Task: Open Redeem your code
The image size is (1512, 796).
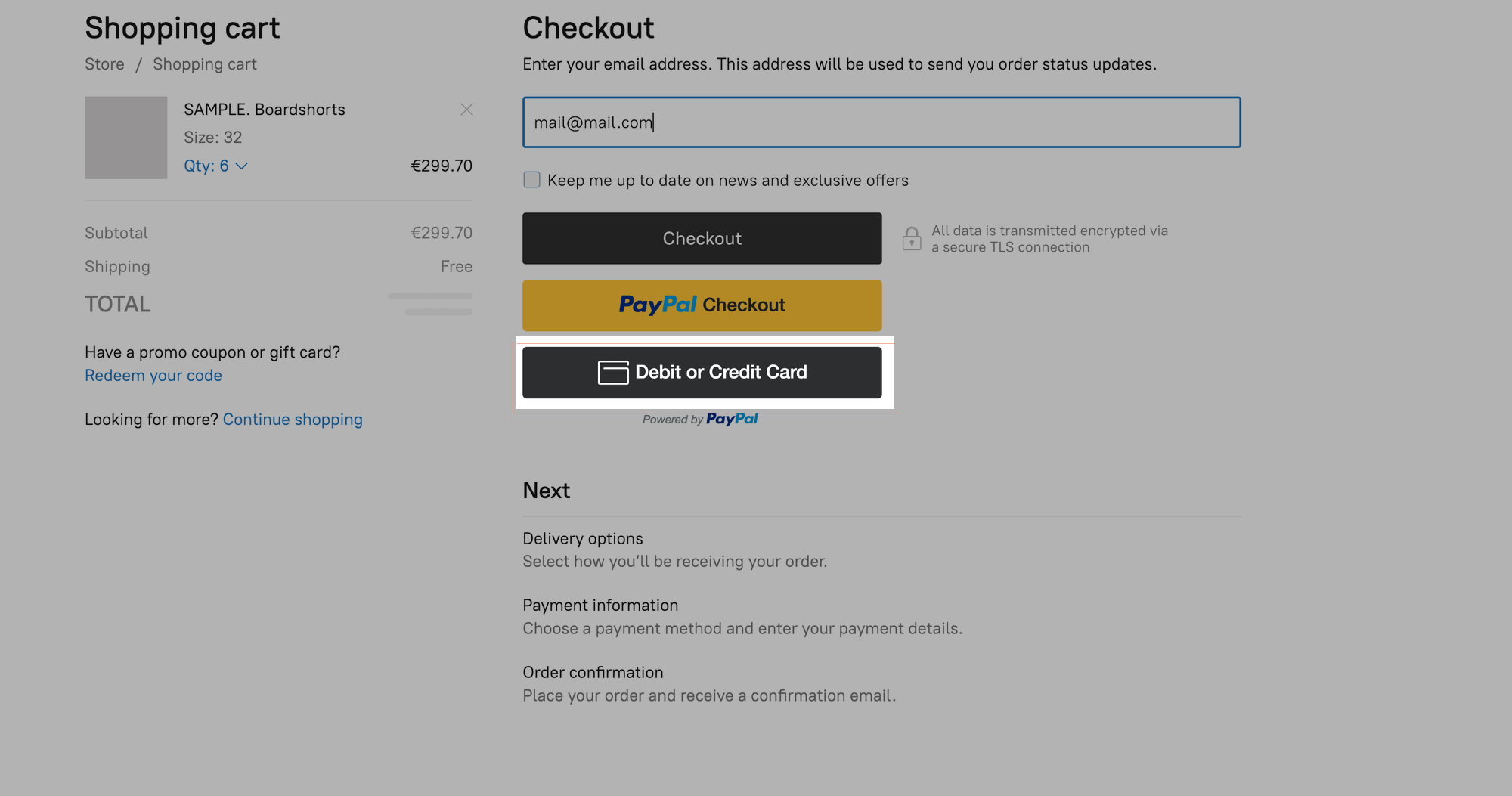Action: (x=153, y=375)
